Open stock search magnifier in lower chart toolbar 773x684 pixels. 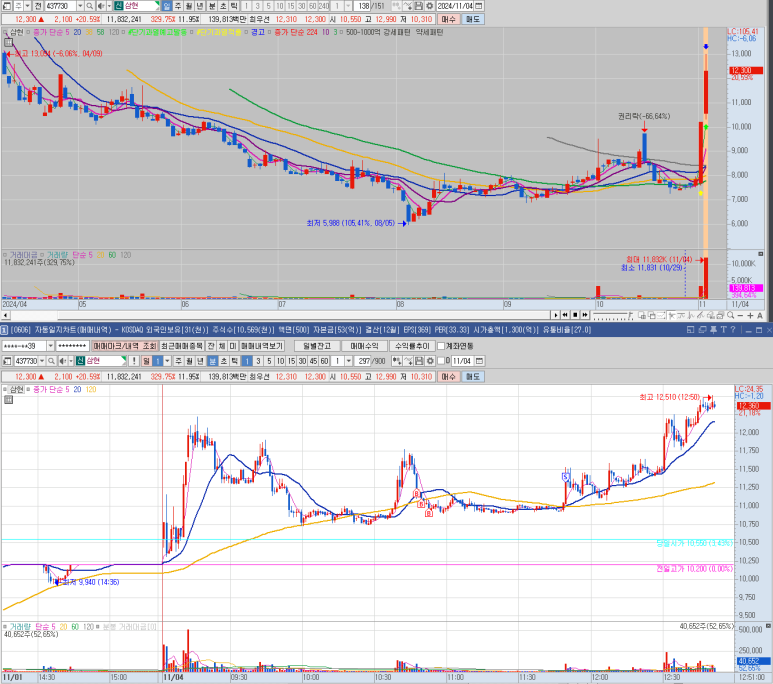[51, 361]
